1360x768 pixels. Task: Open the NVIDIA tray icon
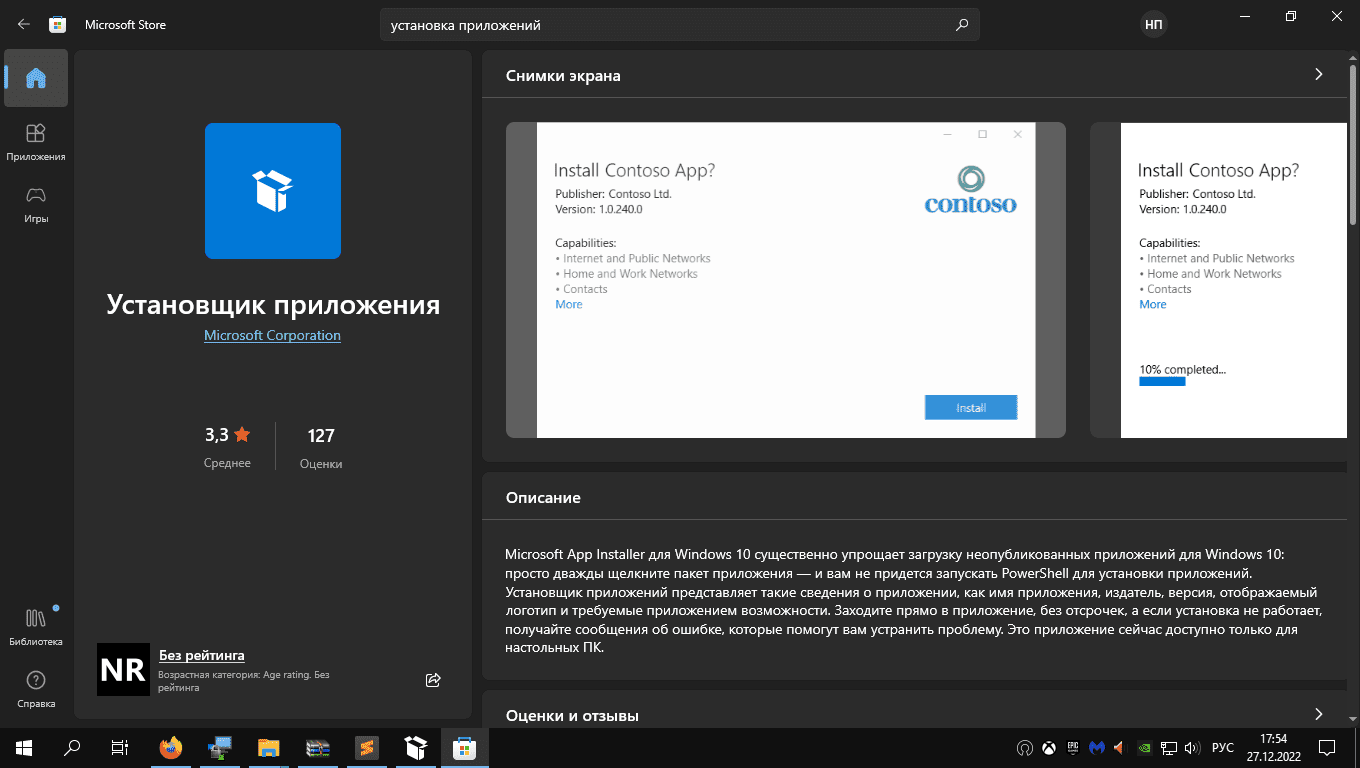click(x=1145, y=747)
